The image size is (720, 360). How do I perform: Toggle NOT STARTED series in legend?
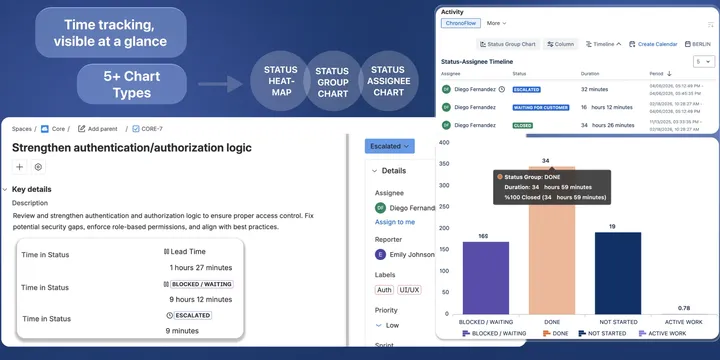point(602,333)
